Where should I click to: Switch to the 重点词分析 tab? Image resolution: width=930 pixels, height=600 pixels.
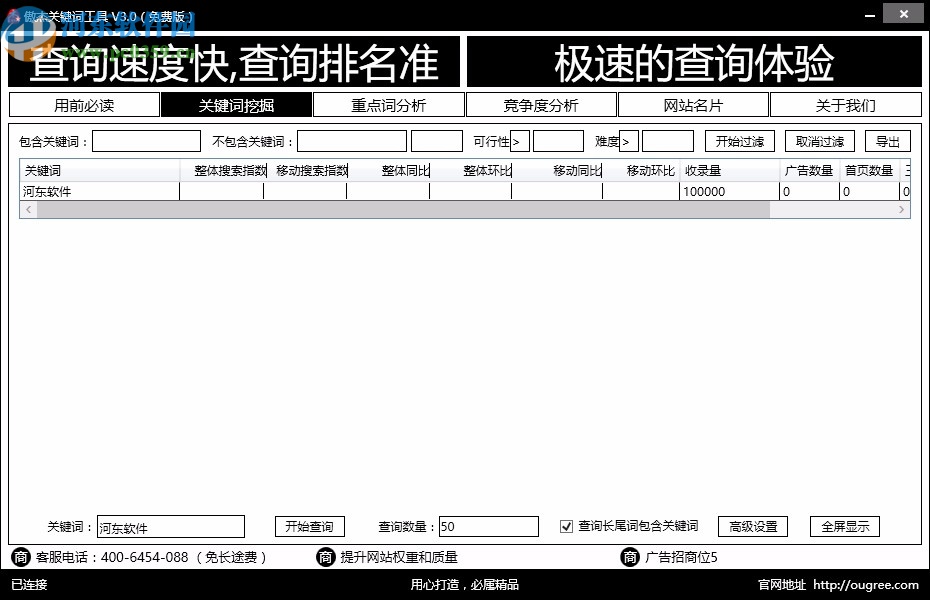click(390, 104)
